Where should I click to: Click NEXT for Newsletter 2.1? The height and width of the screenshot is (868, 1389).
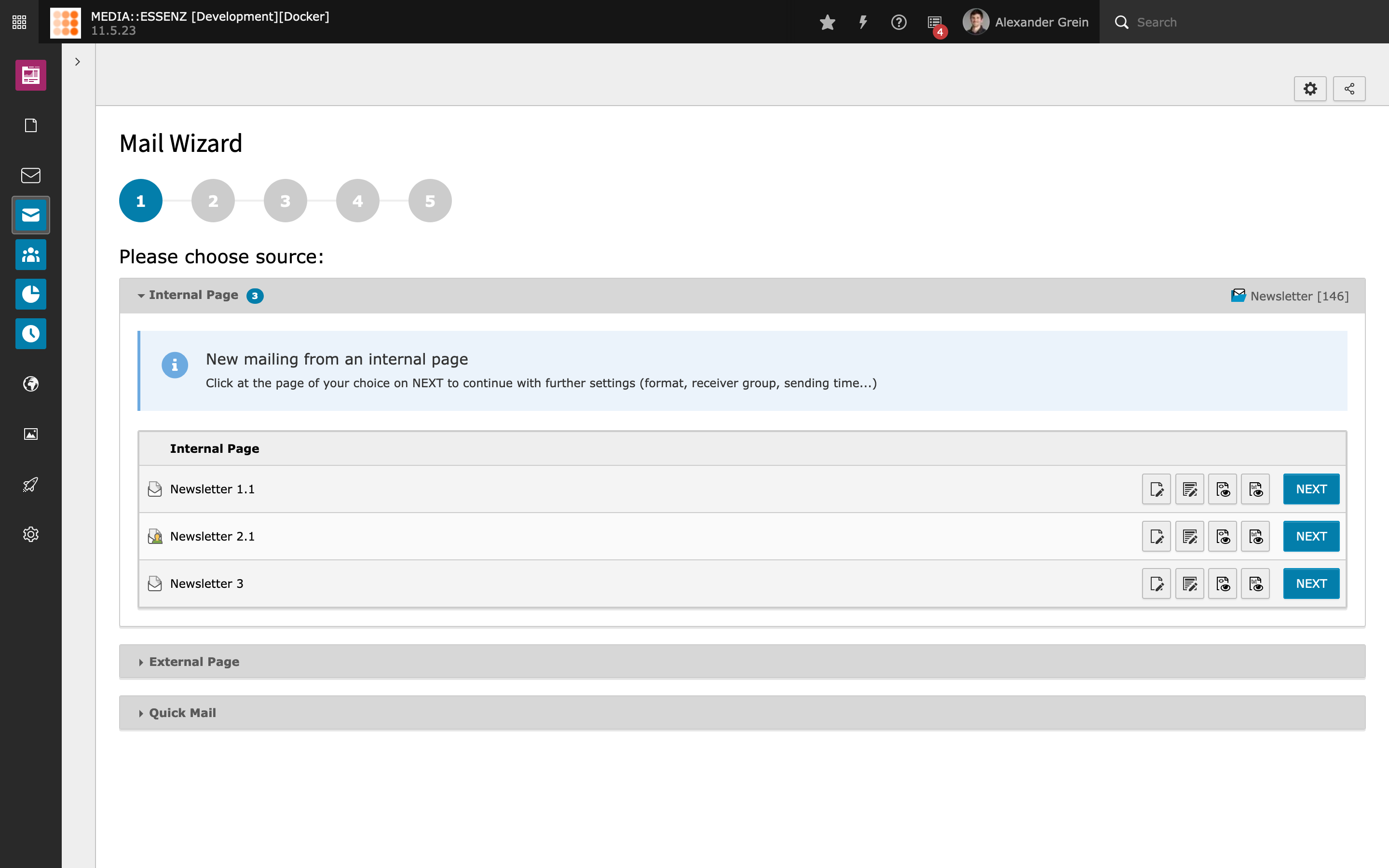(1311, 536)
